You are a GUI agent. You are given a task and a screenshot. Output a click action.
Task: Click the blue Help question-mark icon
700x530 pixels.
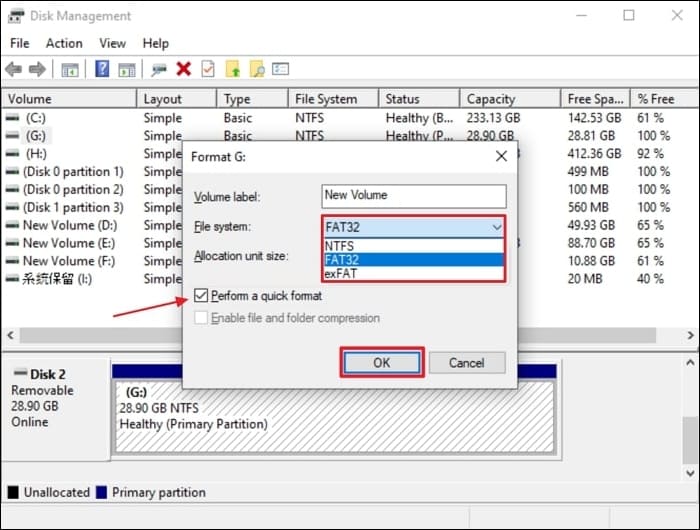point(102,69)
